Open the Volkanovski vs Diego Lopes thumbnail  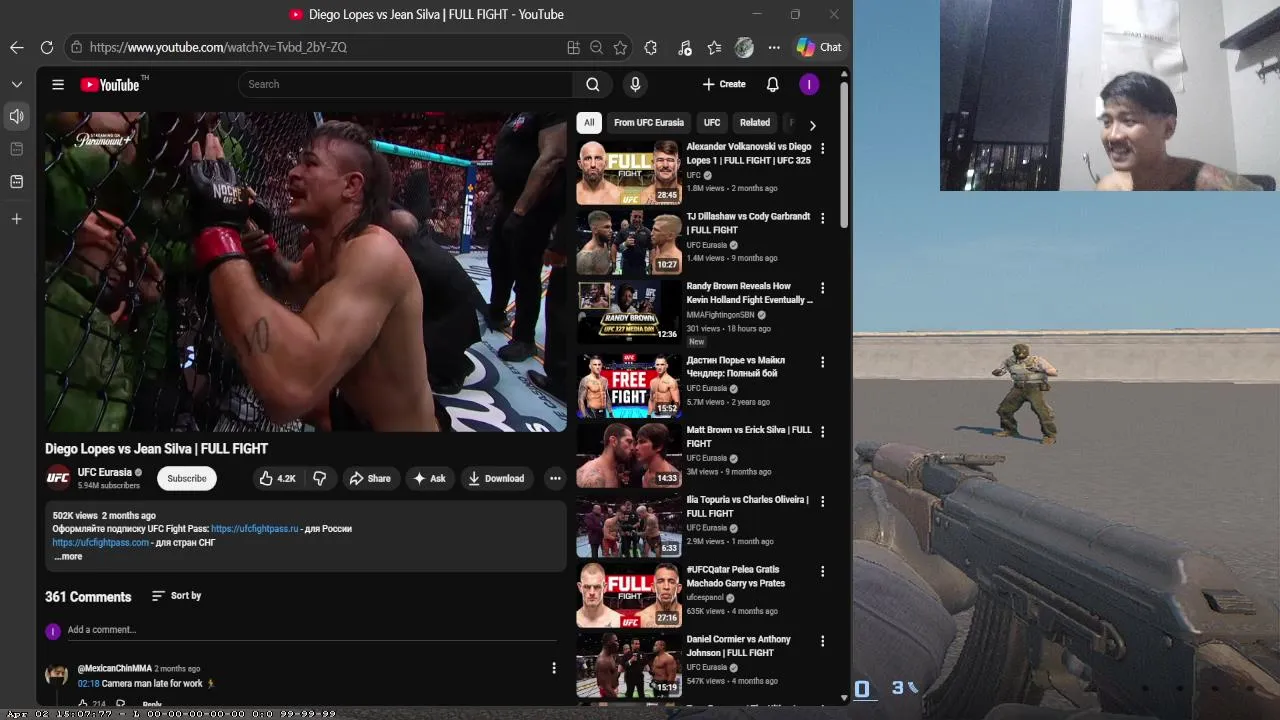tap(629, 172)
